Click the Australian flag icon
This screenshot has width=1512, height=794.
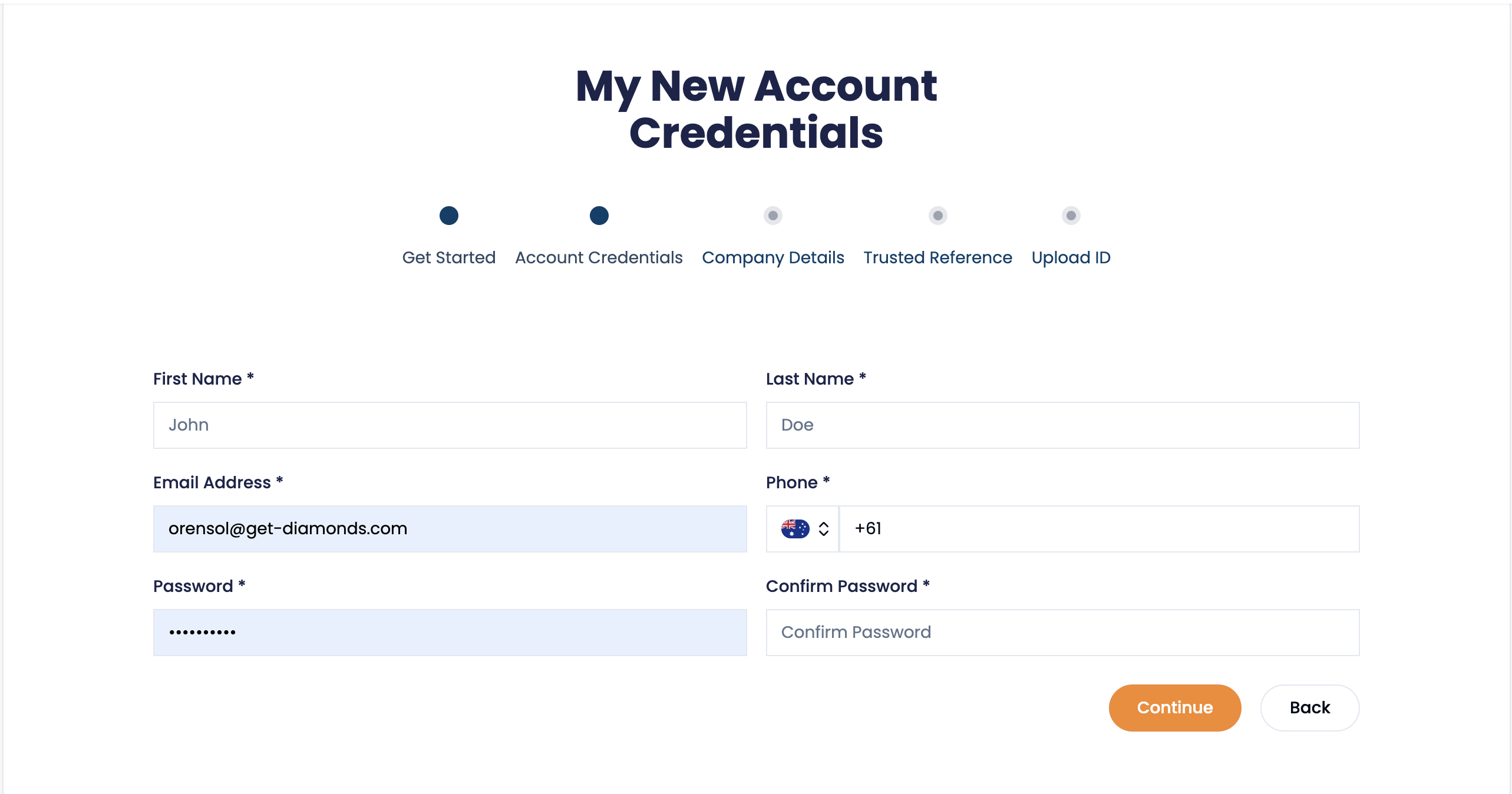pyautogui.click(x=795, y=528)
